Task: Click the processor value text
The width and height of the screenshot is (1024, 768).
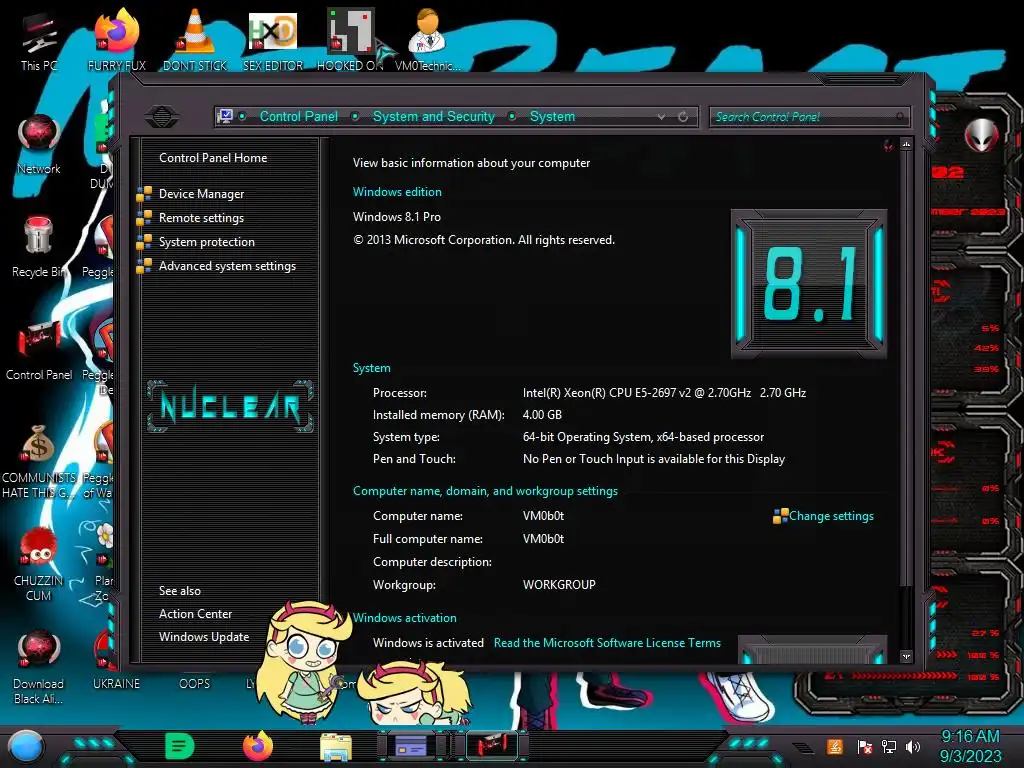Action: pyautogui.click(x=664, y=393)
